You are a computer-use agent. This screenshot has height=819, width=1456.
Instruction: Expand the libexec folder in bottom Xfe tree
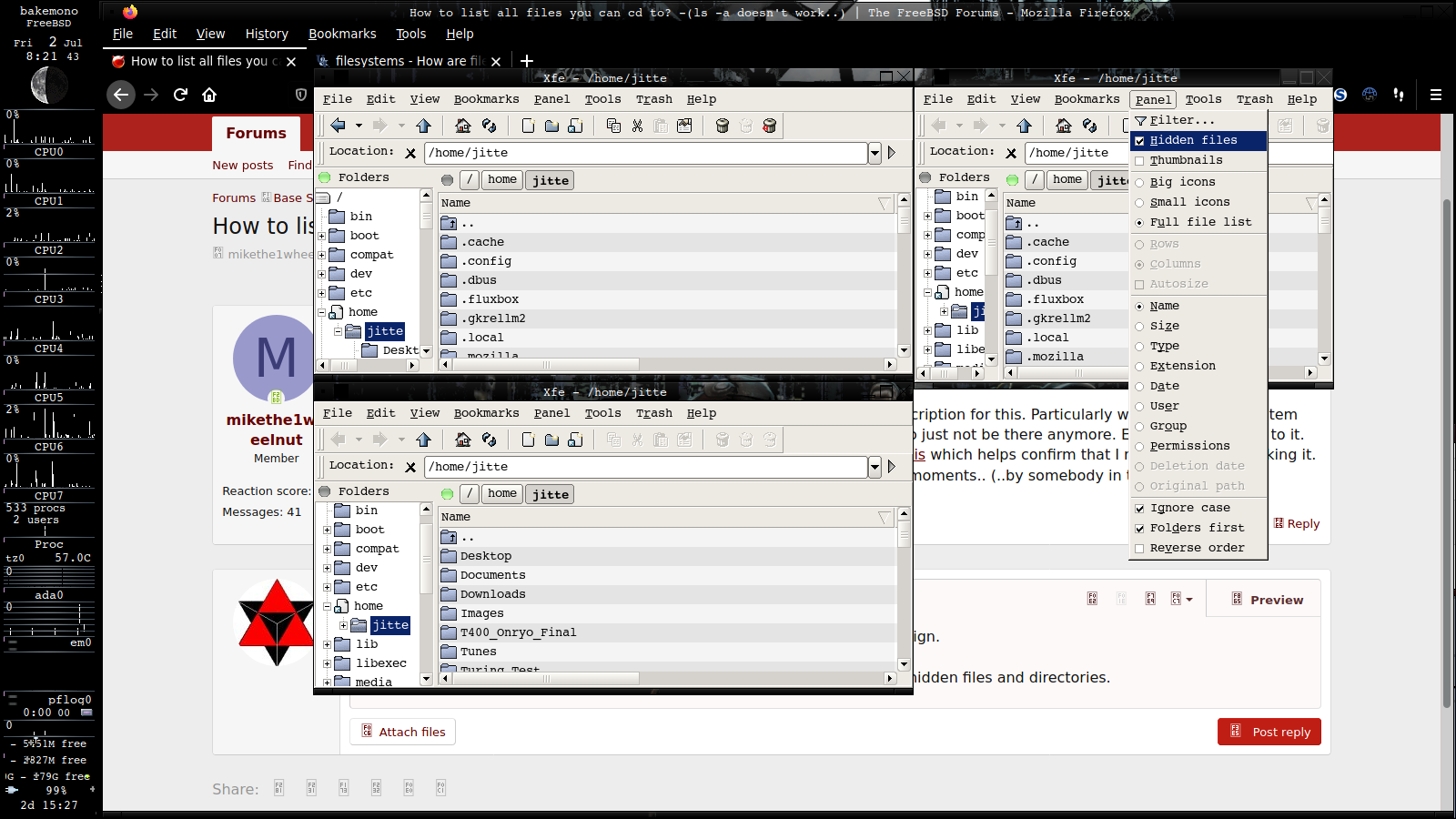pos(327,663)
